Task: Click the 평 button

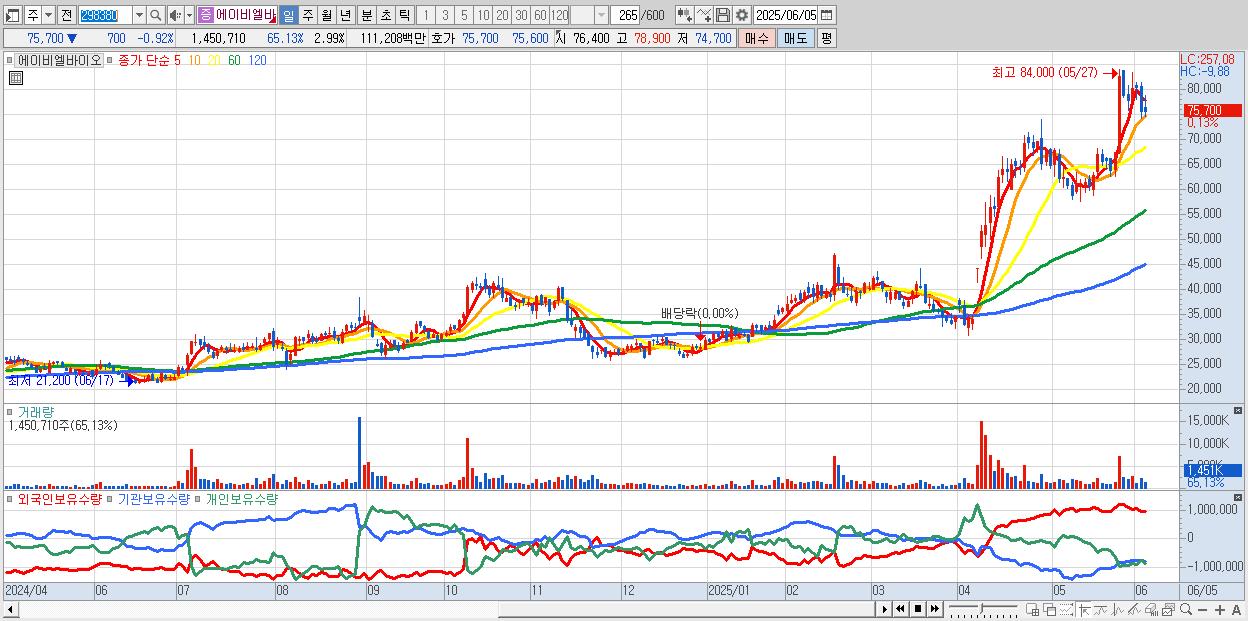Action: click(826, 38)
